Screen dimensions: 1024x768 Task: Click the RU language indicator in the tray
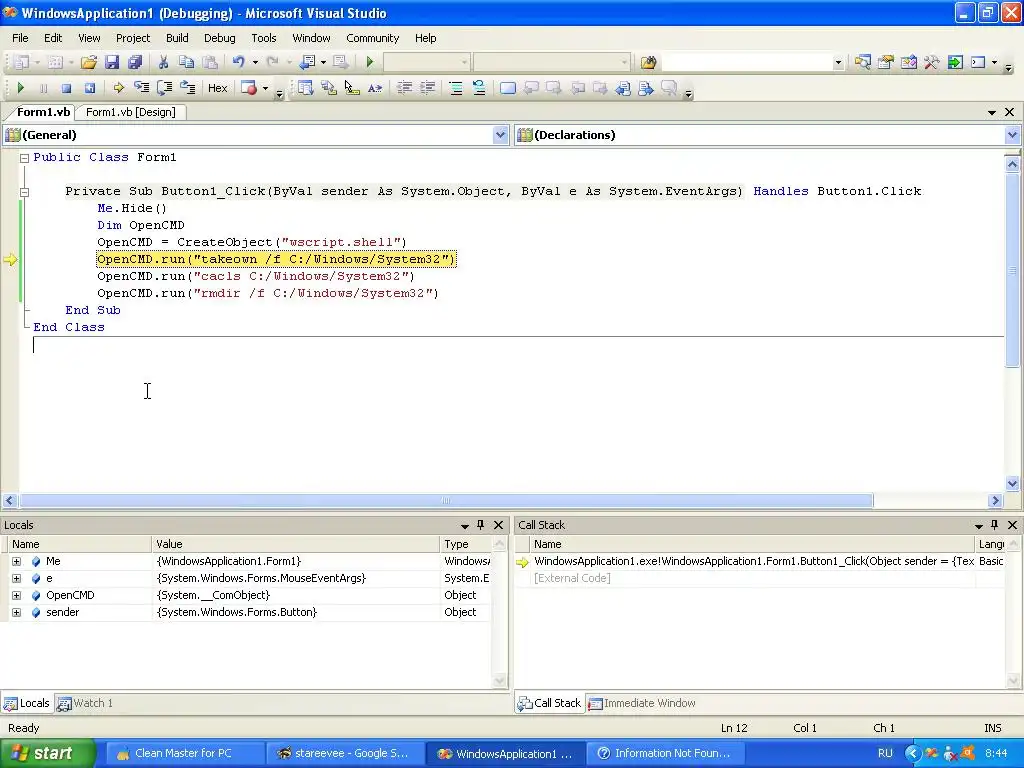pyautogui.click(x=885, y=753)
